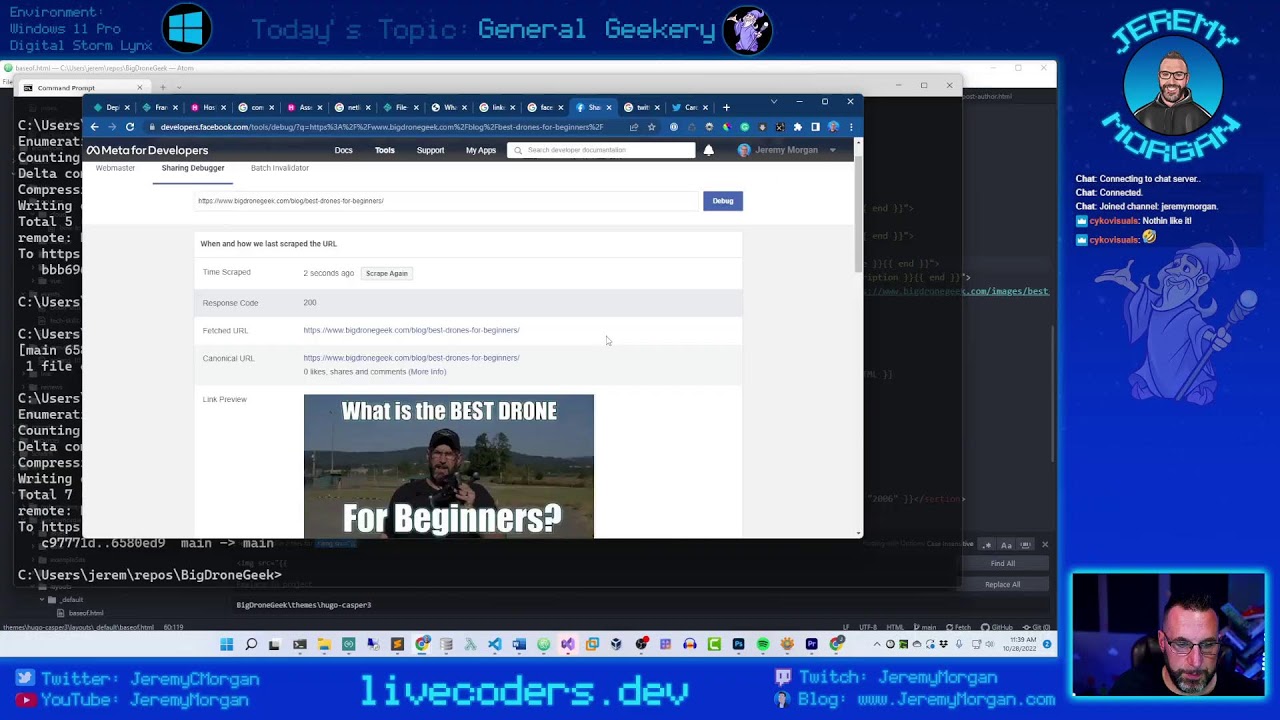Open Premiere Pro from taskbar
This screenshot has width=1280, height=720.
[x=811, y=644]
